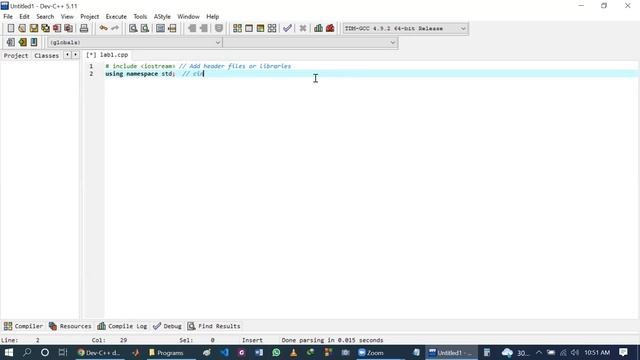Open the Search menu
This screenshot has width=640, height=360.
coord(45,17)
